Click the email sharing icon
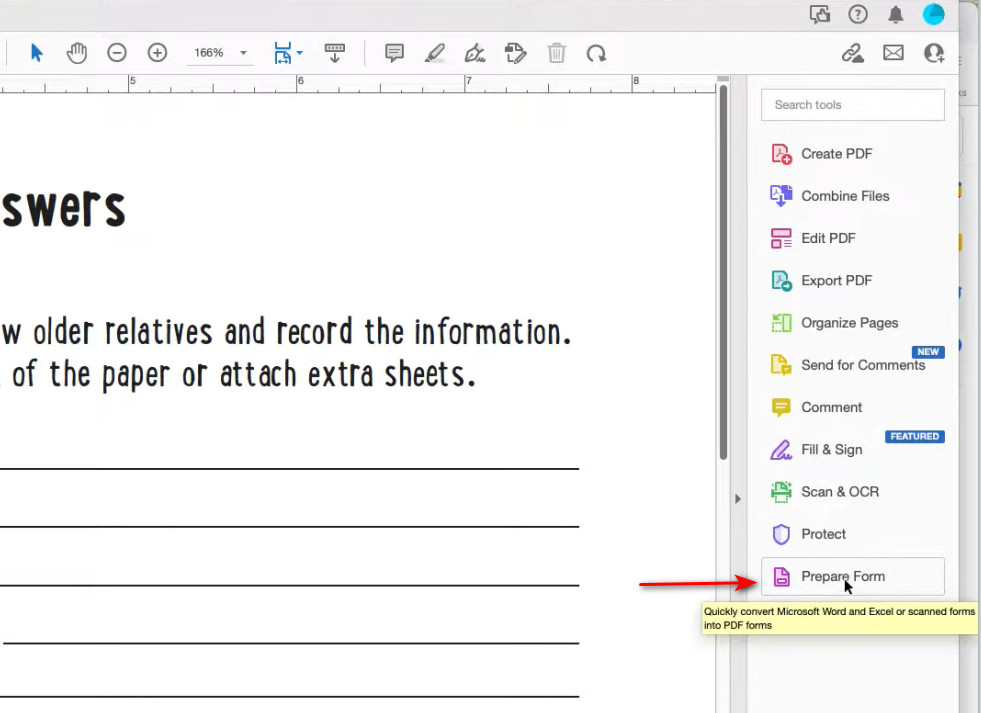Image resolution: width=981 pixels, height=713 pixels. [893, 52]
